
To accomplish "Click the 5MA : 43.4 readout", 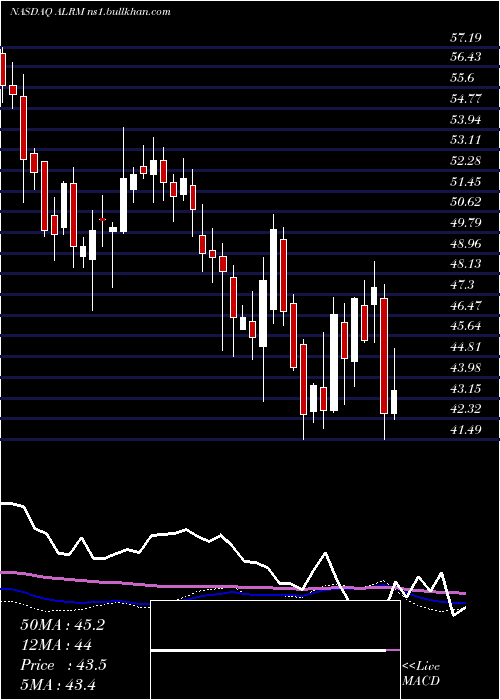I will [58, 684].
